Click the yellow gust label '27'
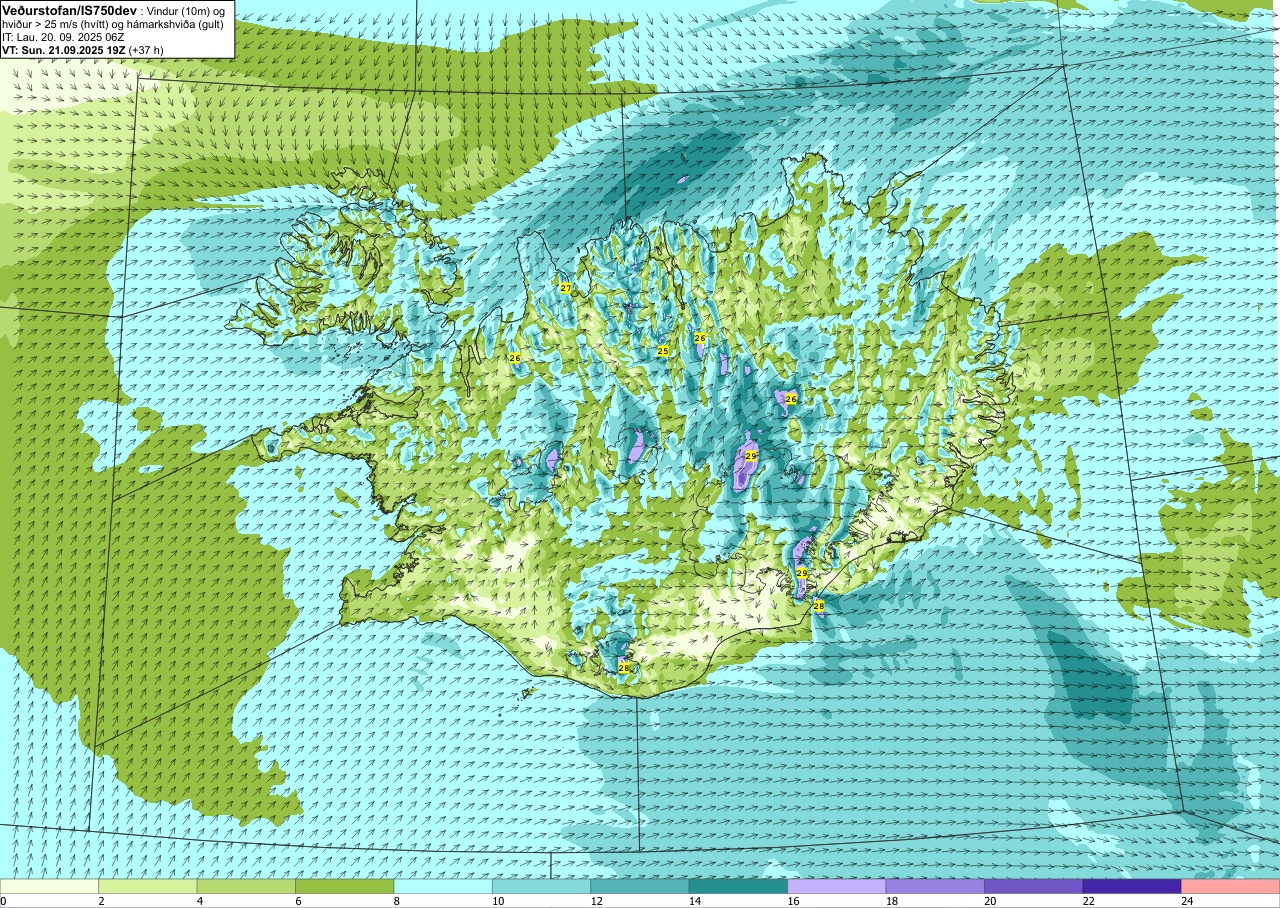Image resolution: width=1280 pixels, height=908 pixels. point(566,288)
